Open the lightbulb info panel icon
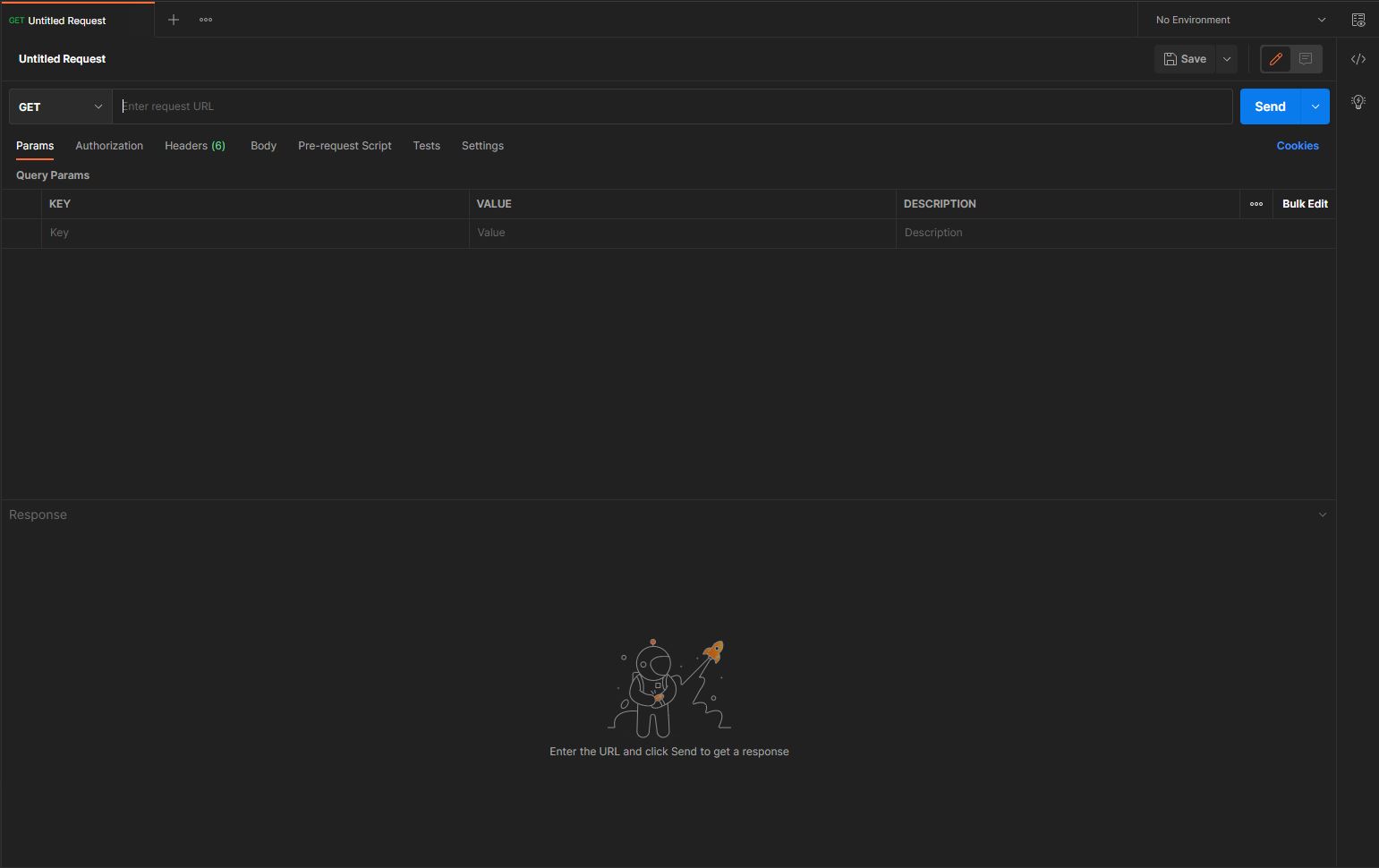This screenshot has width=1379, height=868. [1358, 102]
